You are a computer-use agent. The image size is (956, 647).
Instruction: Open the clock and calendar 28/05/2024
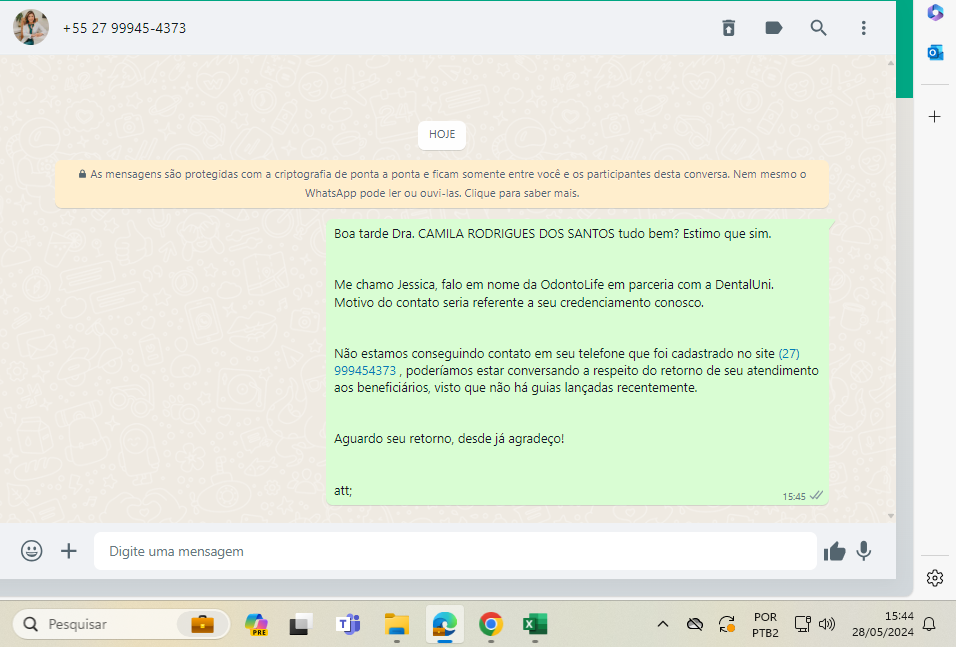click(882, 624)
